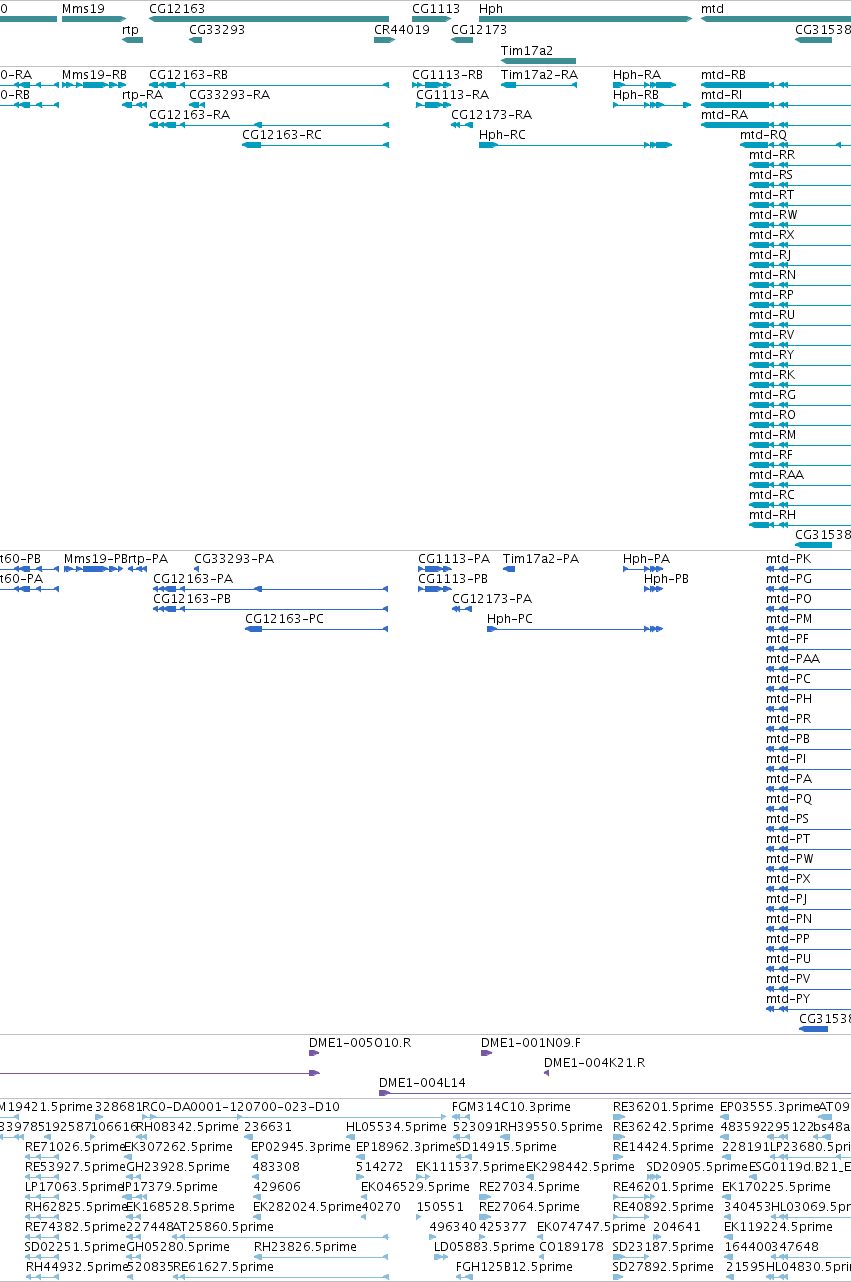Open the DME1-004K21.R clone

[x=547, y=1073]
